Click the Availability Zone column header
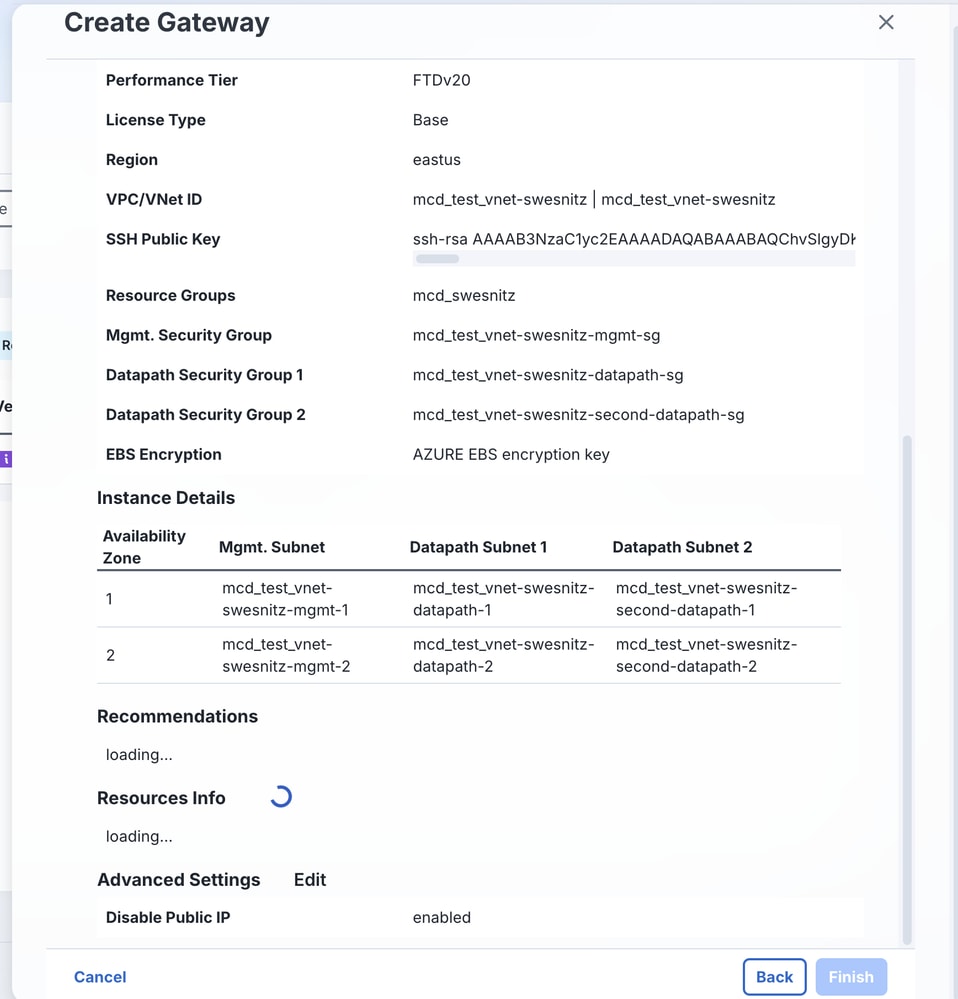The height and width of the screenshot is (999, 958). 145,547
